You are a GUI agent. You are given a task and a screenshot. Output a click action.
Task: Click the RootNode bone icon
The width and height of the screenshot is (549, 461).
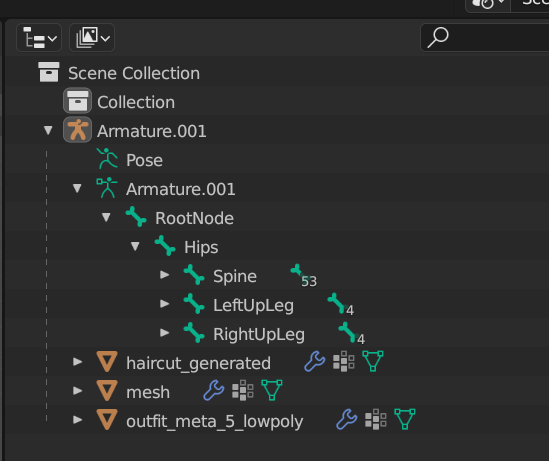[x=136, y=217]
